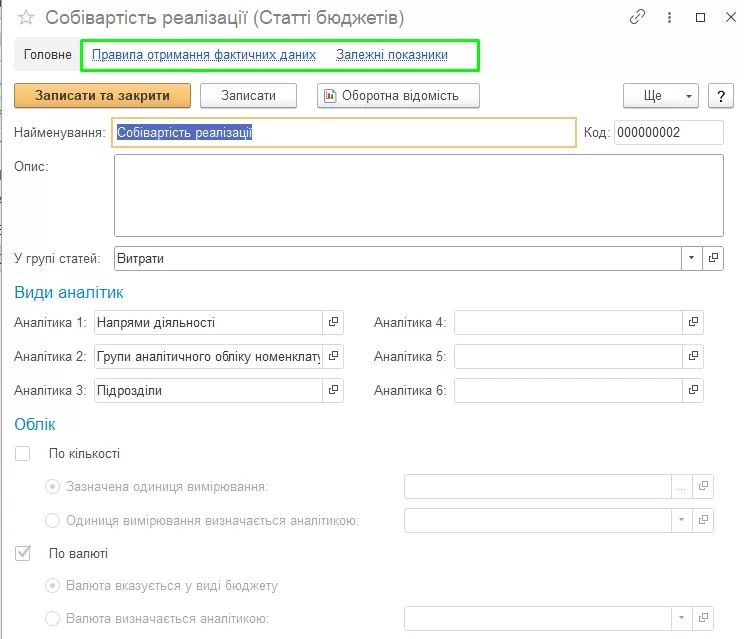
Task: Open the selected group Витрати with its open icon
Action: click(x=713, y=258)
